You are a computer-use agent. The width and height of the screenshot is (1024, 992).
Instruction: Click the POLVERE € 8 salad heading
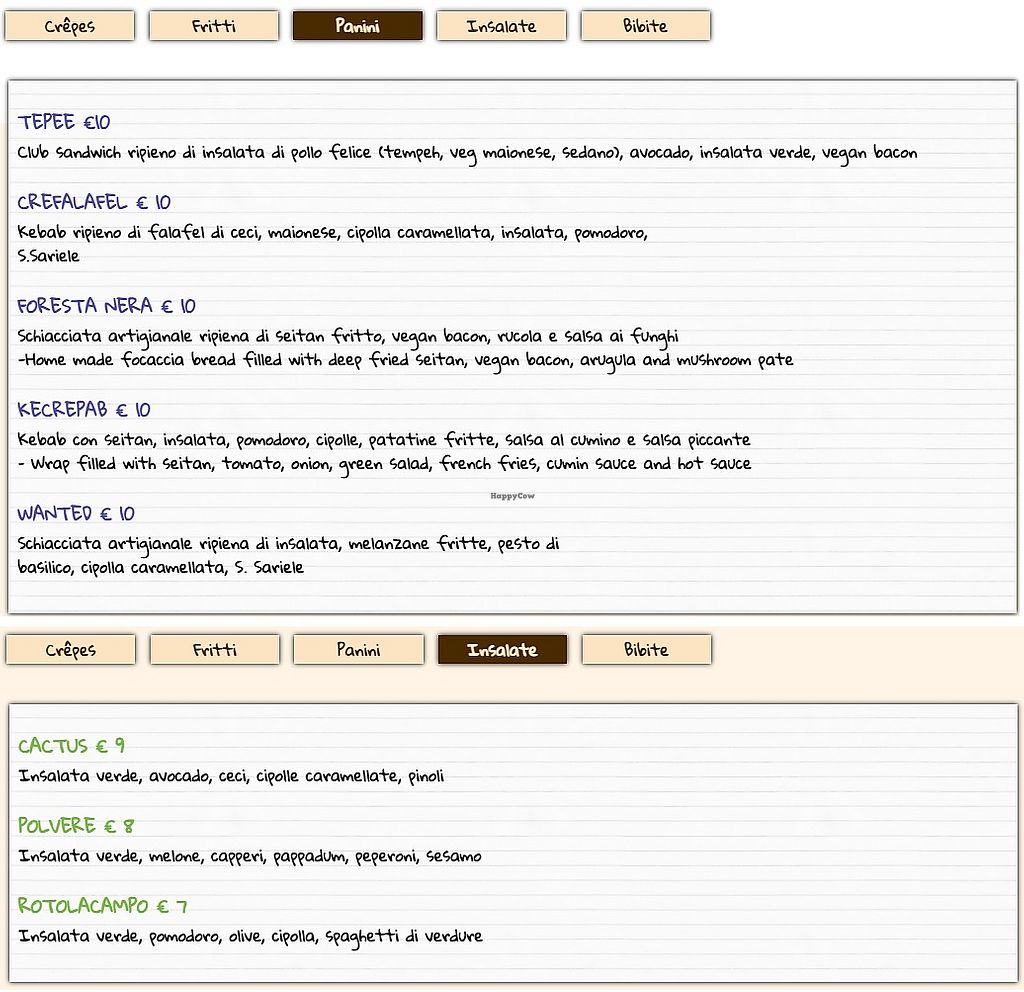(76, 826)
